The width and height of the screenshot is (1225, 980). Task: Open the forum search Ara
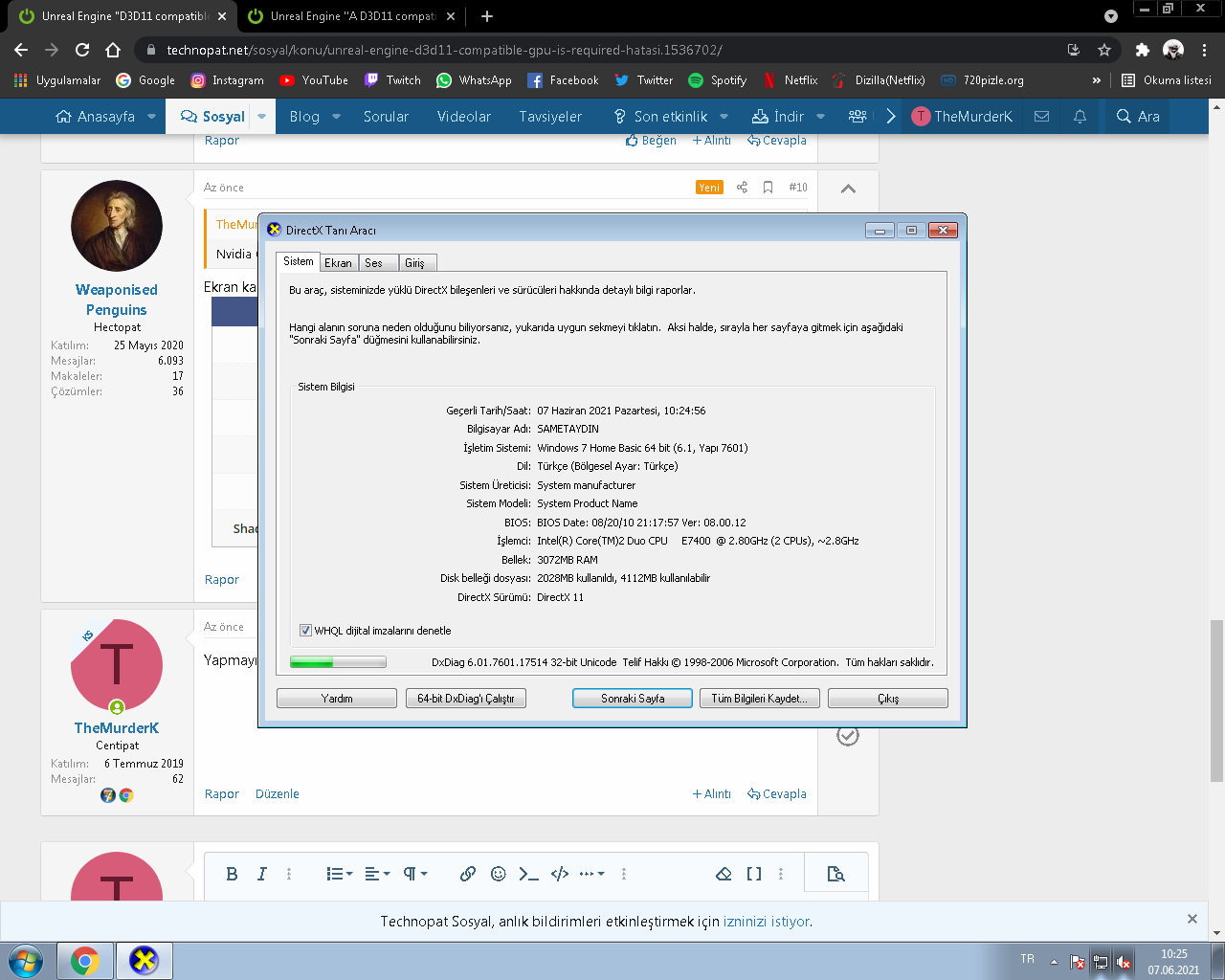[x=1138, y=117]
